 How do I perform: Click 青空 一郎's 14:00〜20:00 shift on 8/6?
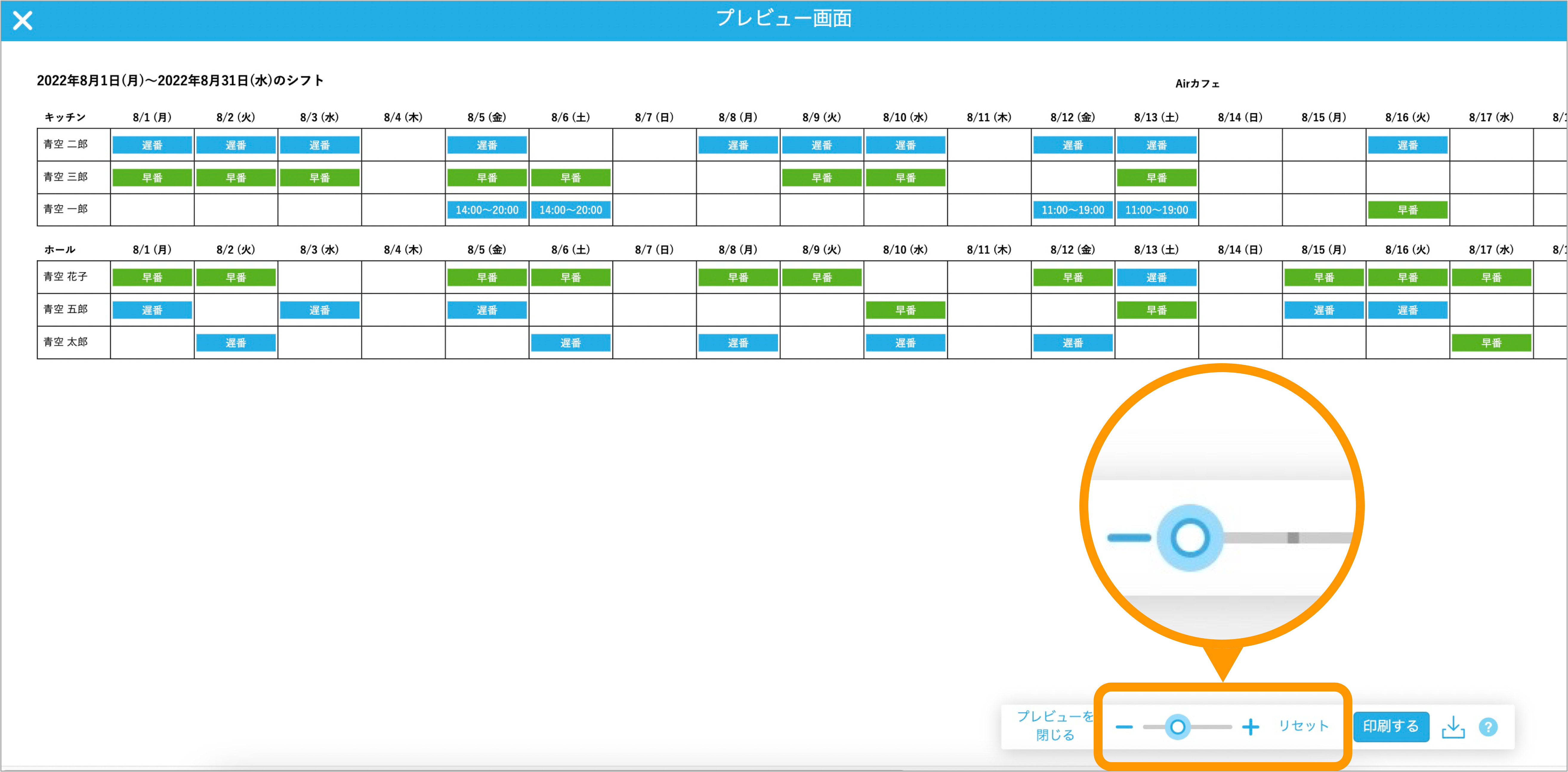(571, 210)
